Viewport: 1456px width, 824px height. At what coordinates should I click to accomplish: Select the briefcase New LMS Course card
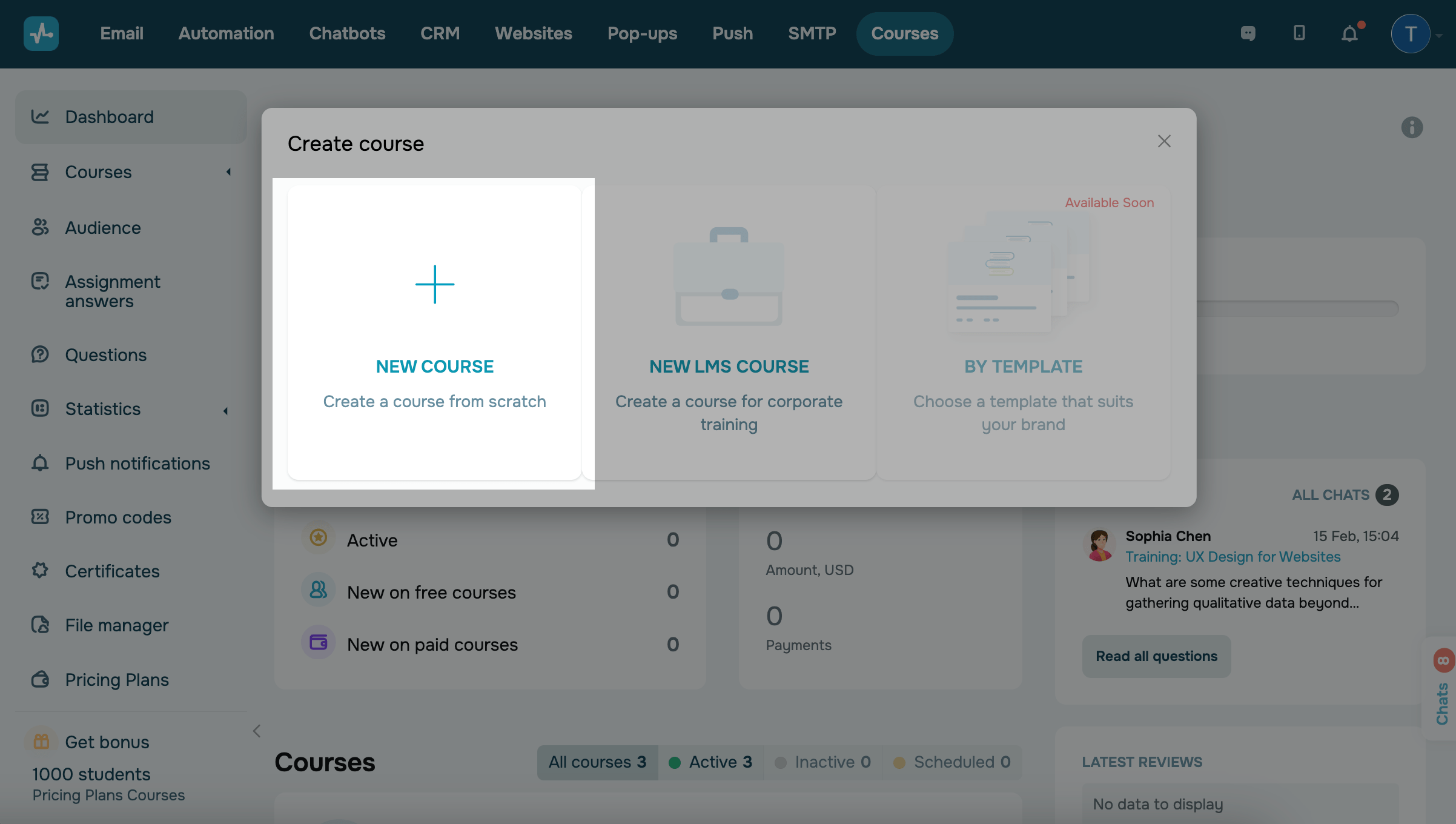point(729,333)
